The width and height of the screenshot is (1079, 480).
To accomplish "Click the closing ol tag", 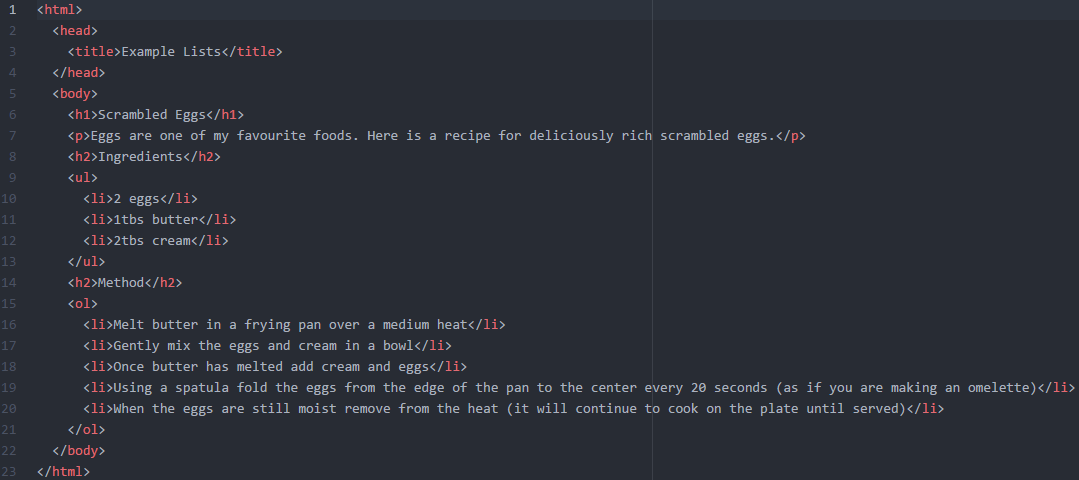I will 87,429.
